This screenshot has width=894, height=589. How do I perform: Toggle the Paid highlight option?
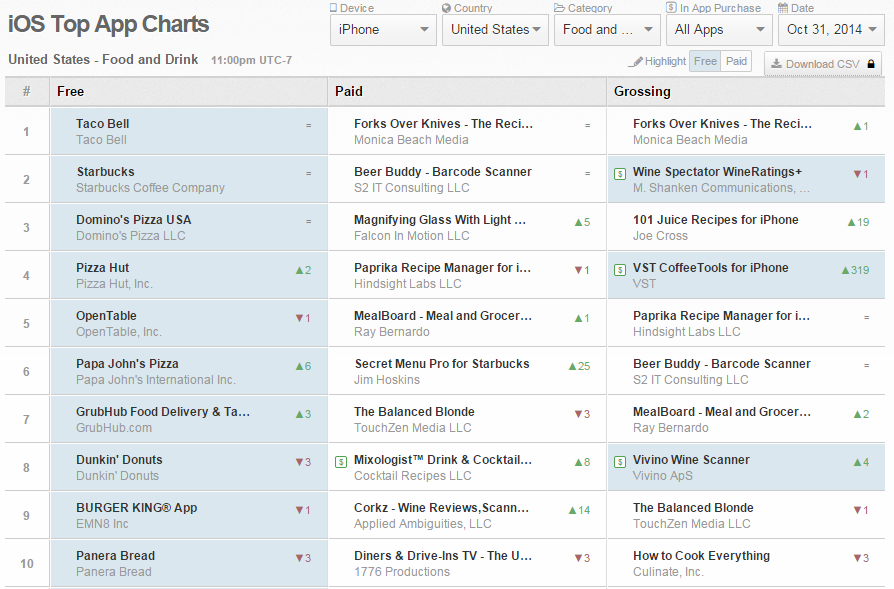coord(737,62)
